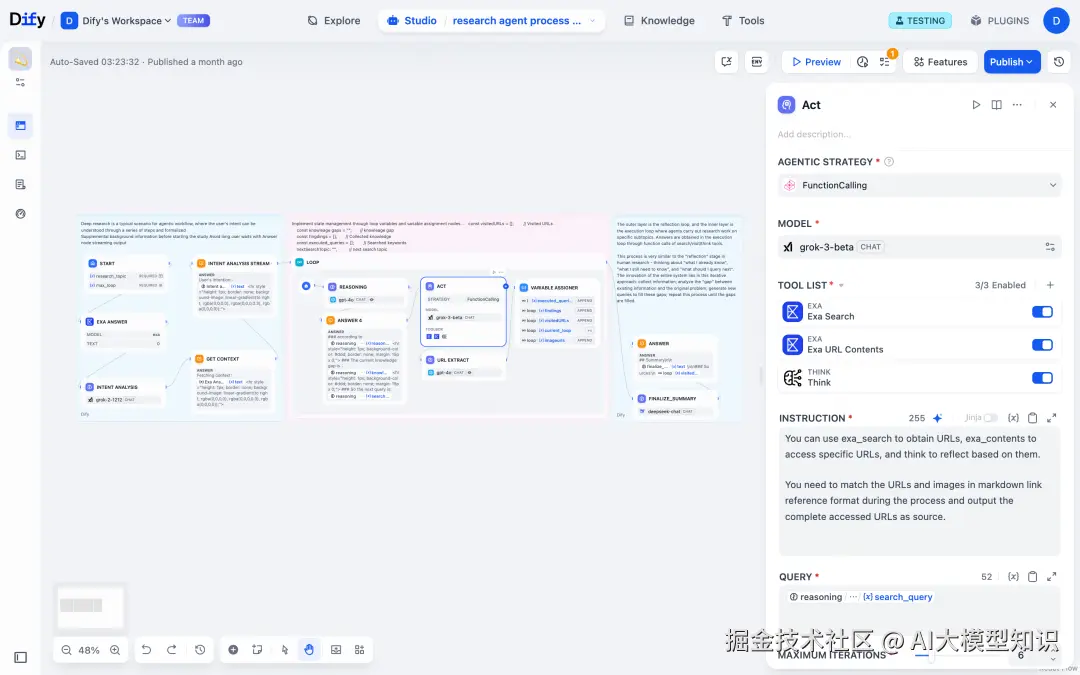
Task: Add a tool with the plus icon
Action: [x=1050, y=285]
